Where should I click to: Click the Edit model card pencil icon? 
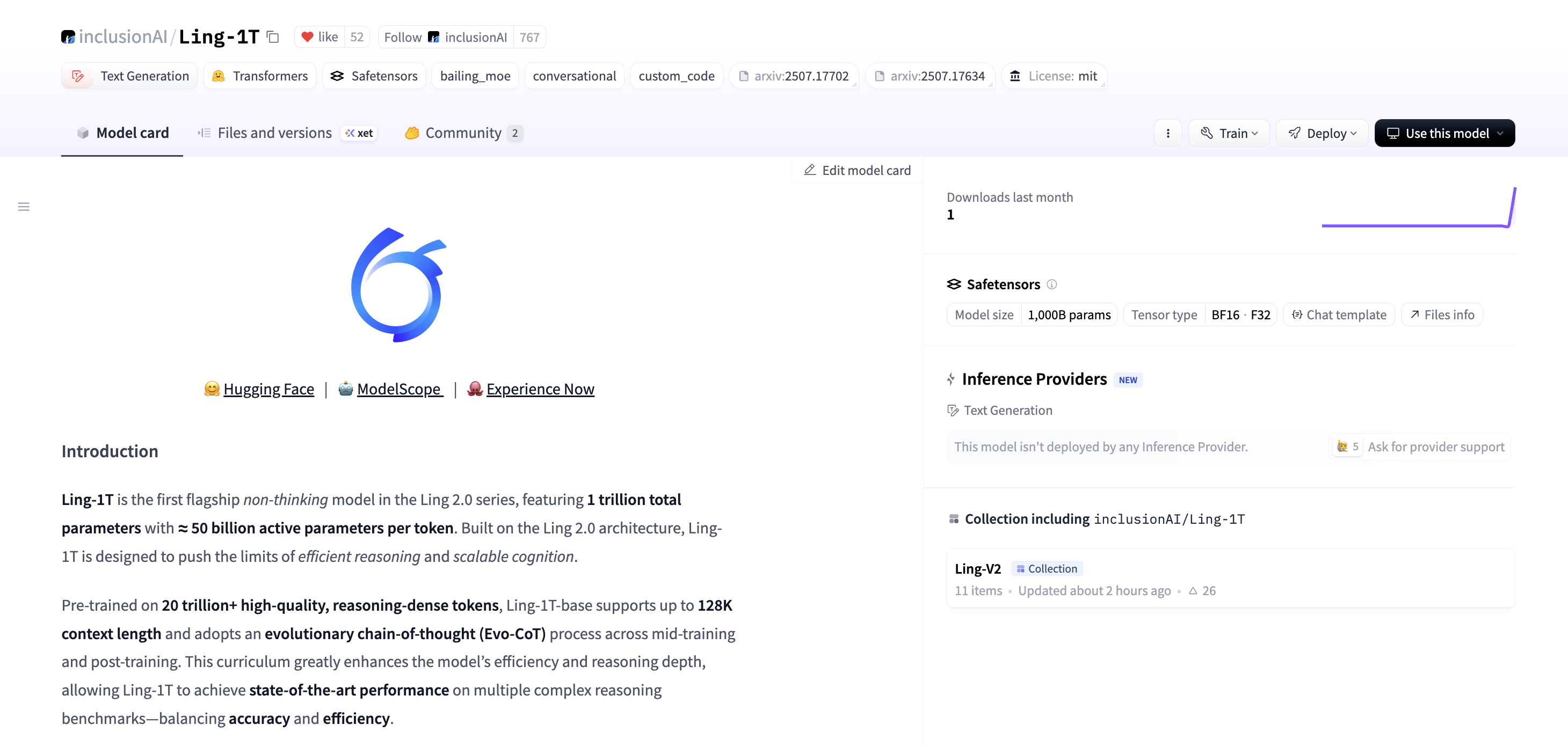810,170
